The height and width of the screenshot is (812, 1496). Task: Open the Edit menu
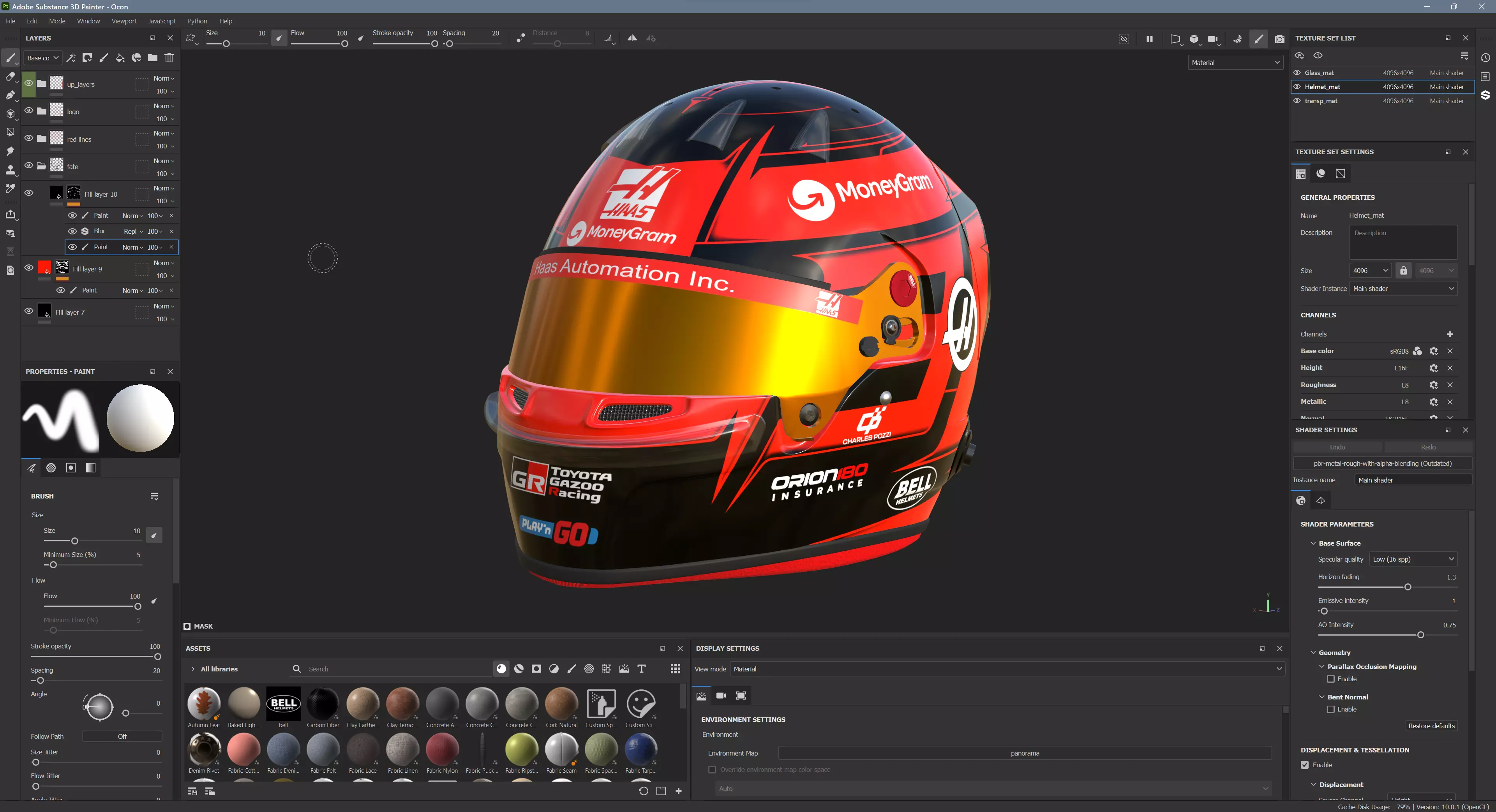(32, 21)
